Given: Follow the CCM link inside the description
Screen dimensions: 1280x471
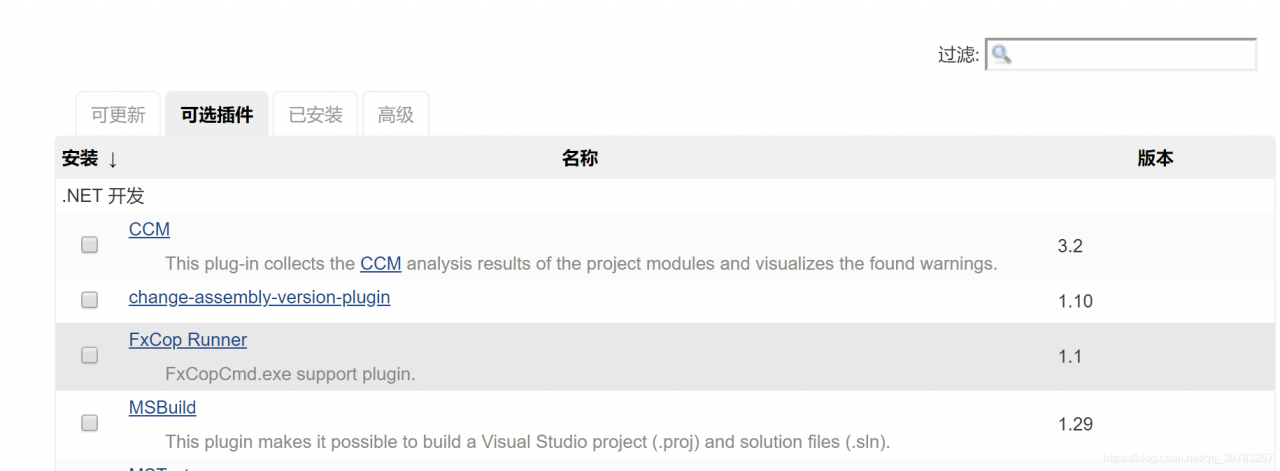Looking at the screenshot, I should (x=380, y=264).
